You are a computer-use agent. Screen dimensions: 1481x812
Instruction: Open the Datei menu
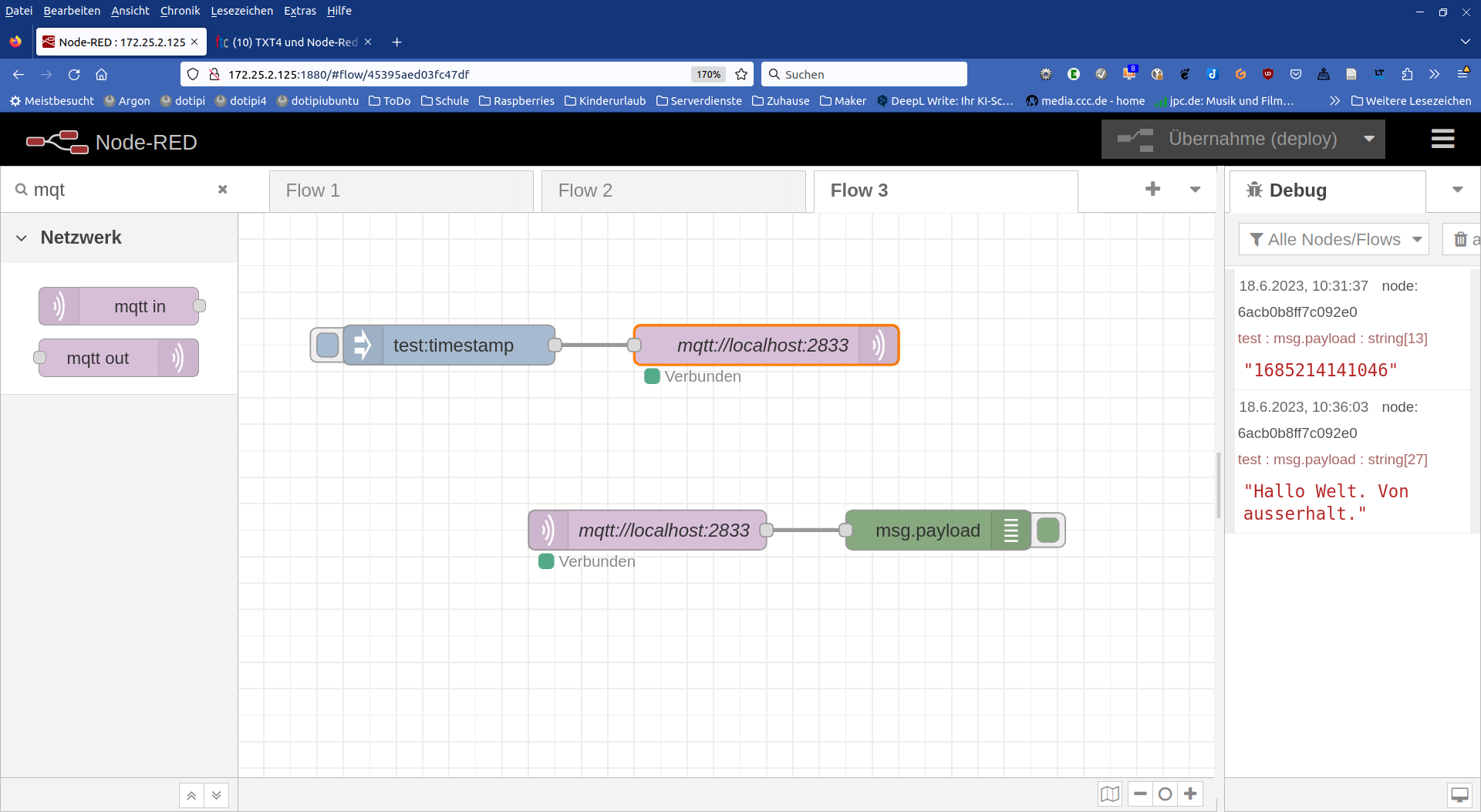pyautogui.click(x=19, y=11)
